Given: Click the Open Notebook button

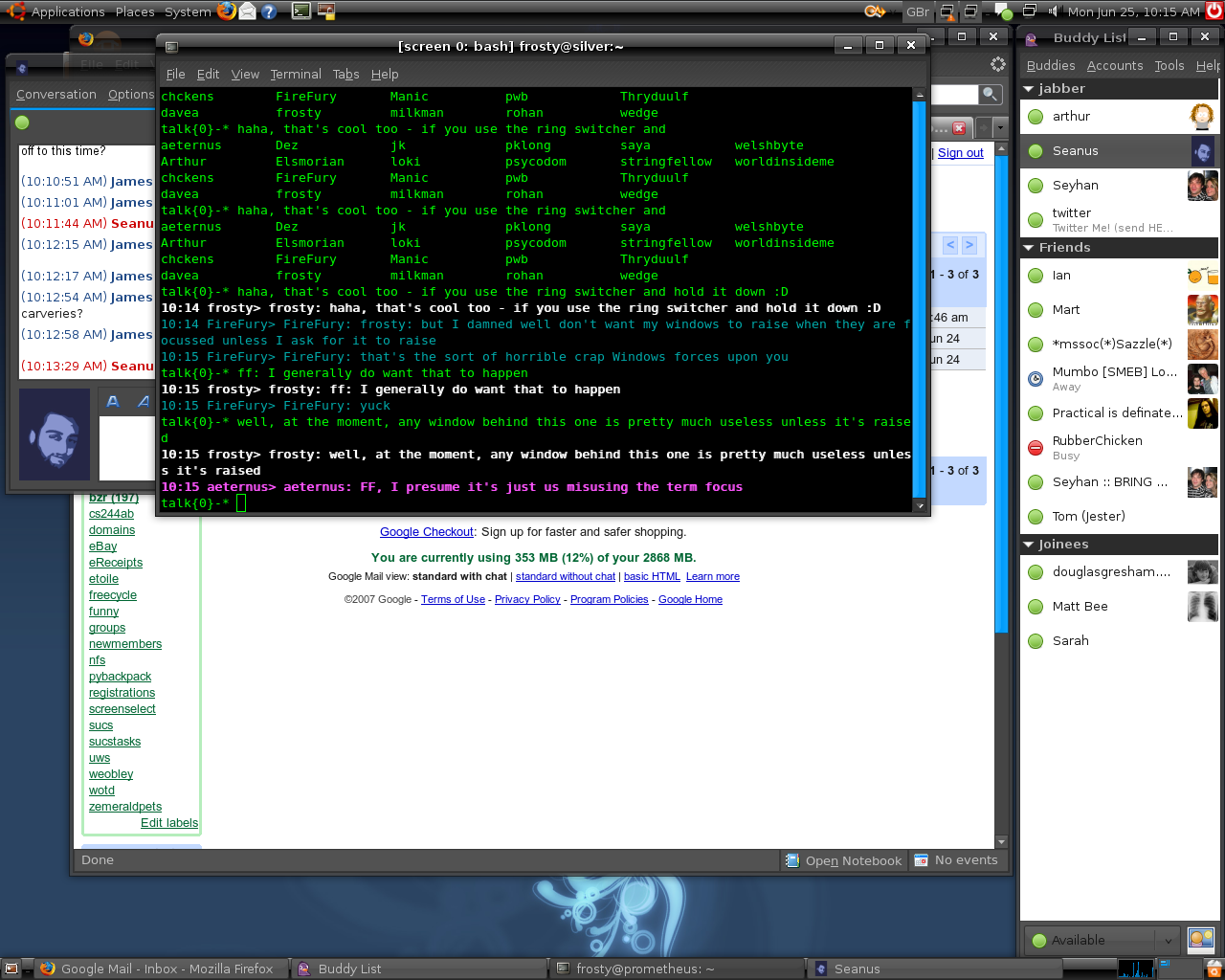Looking at the screenshot, I should click(x=843, y=860).
